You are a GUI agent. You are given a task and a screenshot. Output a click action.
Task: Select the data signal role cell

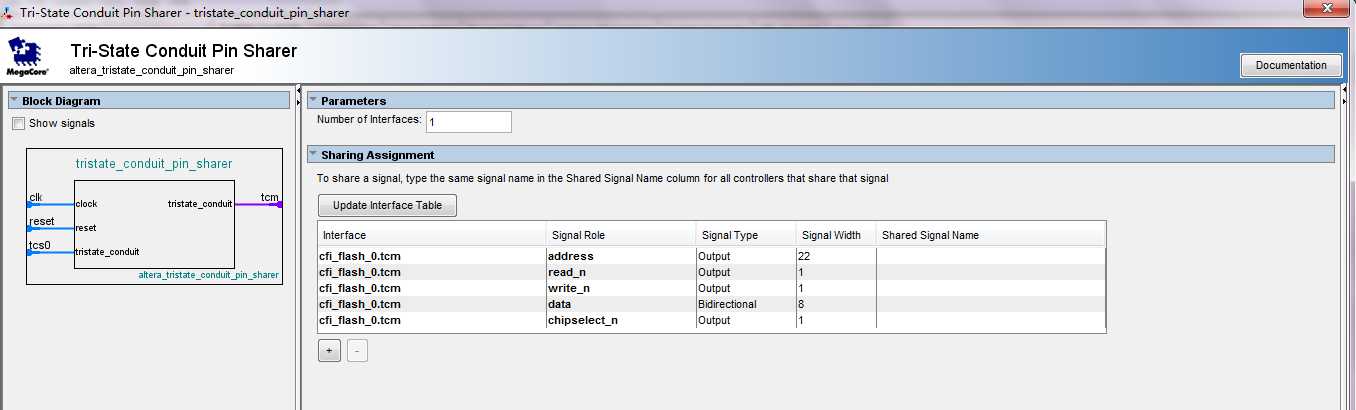tap(621, 304)
